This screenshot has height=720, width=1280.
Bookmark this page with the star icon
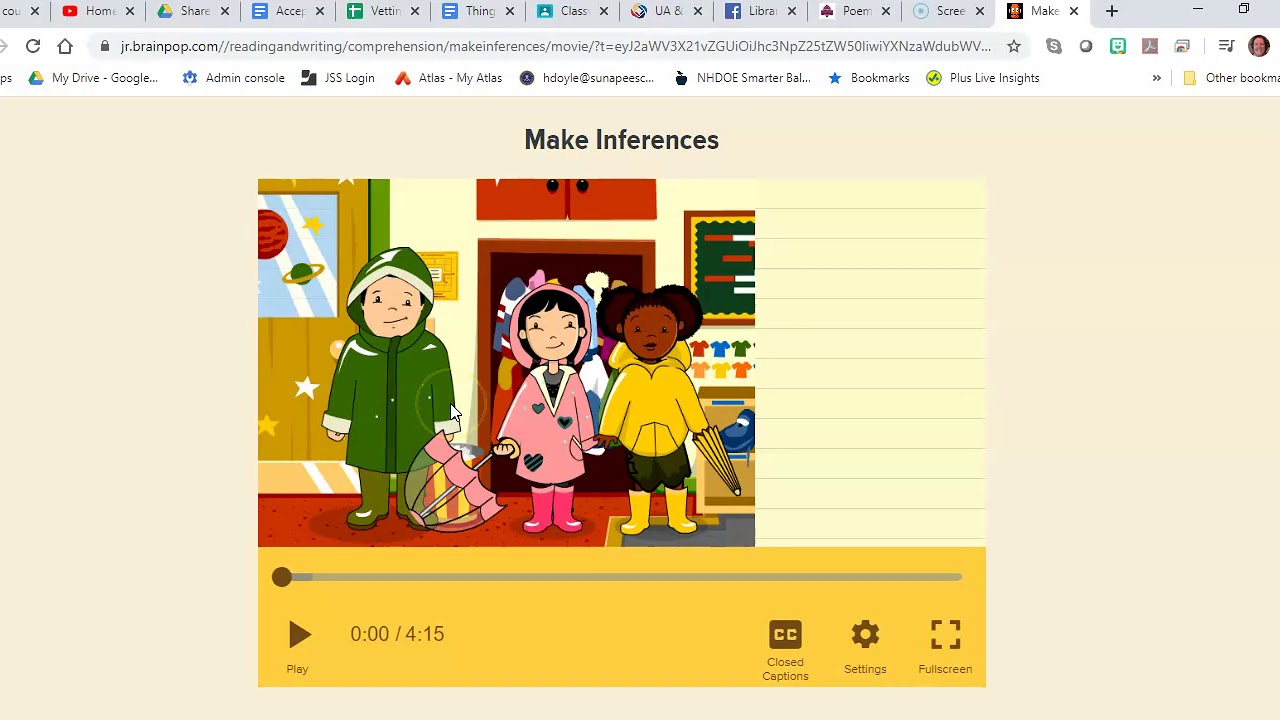[1014, 46]
